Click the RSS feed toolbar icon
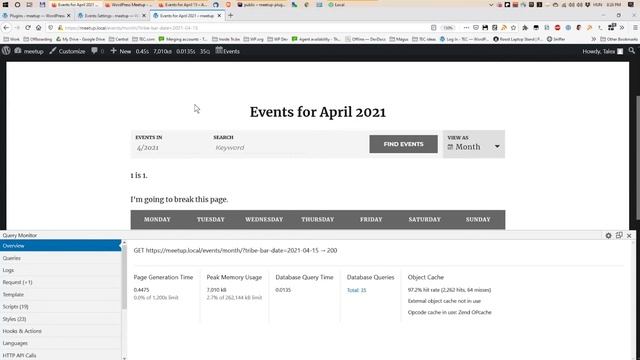This screenshot has width=640, height=360. coord(504,28)
